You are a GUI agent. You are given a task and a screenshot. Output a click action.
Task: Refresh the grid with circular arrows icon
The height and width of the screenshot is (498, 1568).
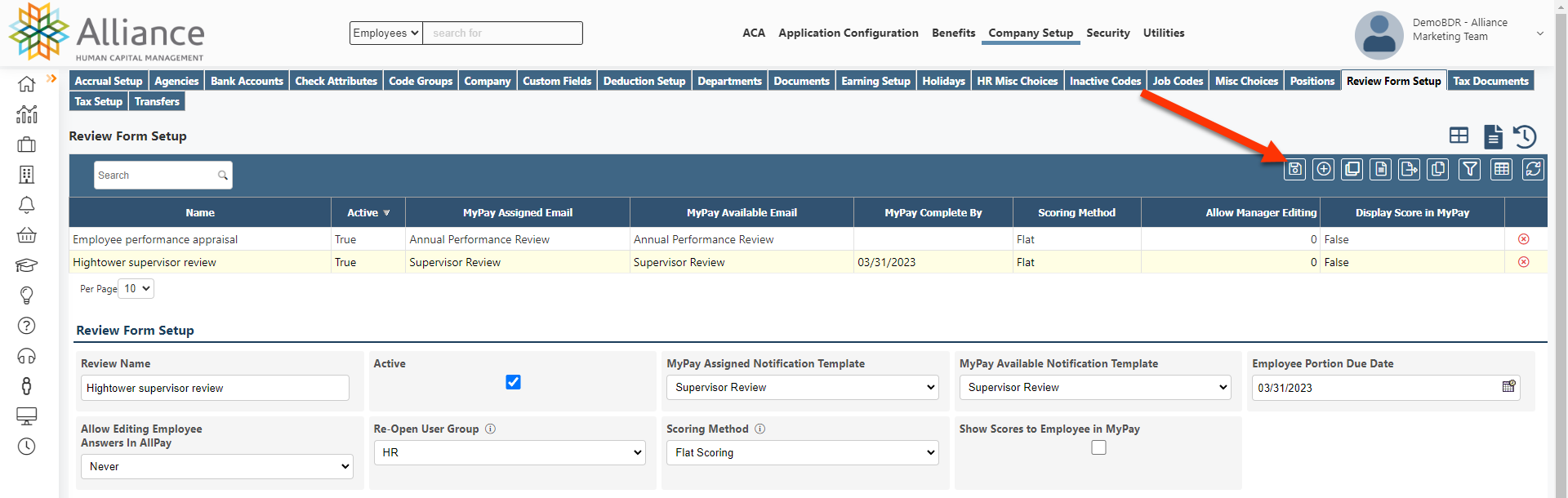point(1534,169)
